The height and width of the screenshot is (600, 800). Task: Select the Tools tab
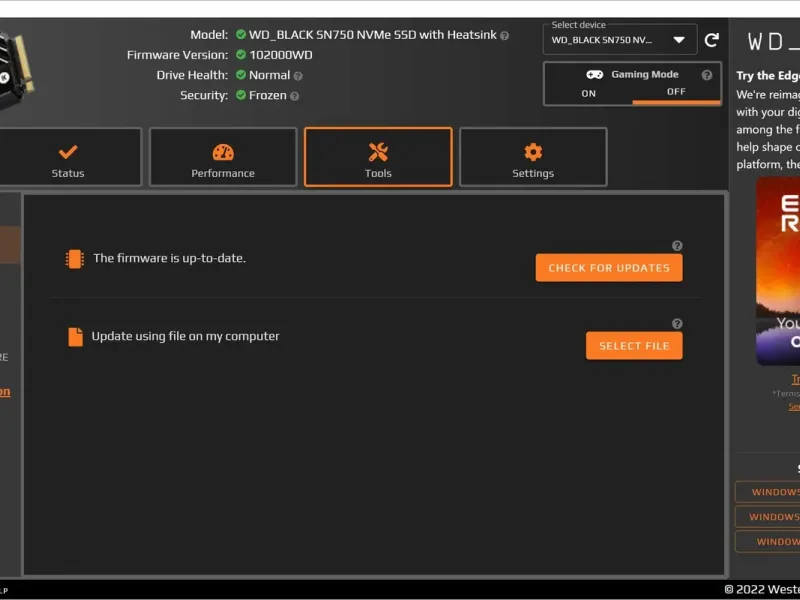point(378,157)
